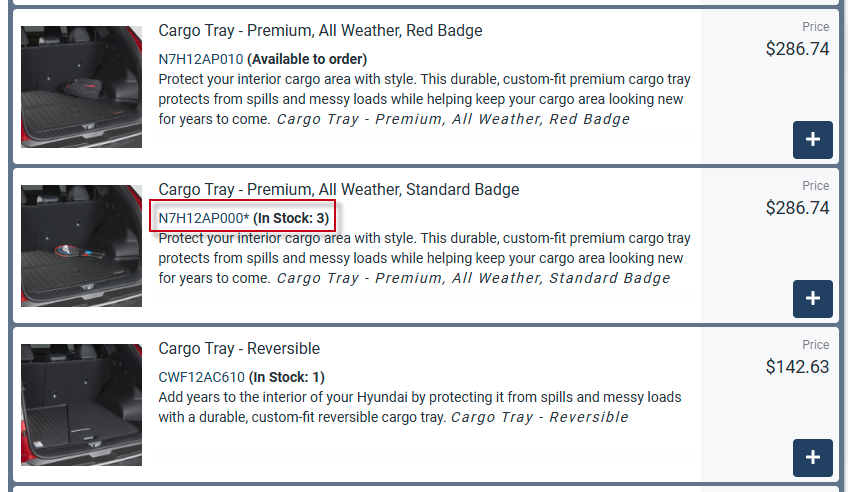The height and width of the screenshot is (492, 848).
Task: Click the "Available to order" status text
Action: [x=307, y=59]
